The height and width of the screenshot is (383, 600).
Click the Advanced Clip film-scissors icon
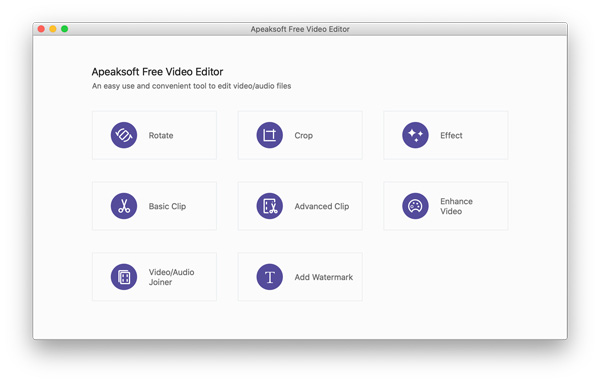[269, 206]
